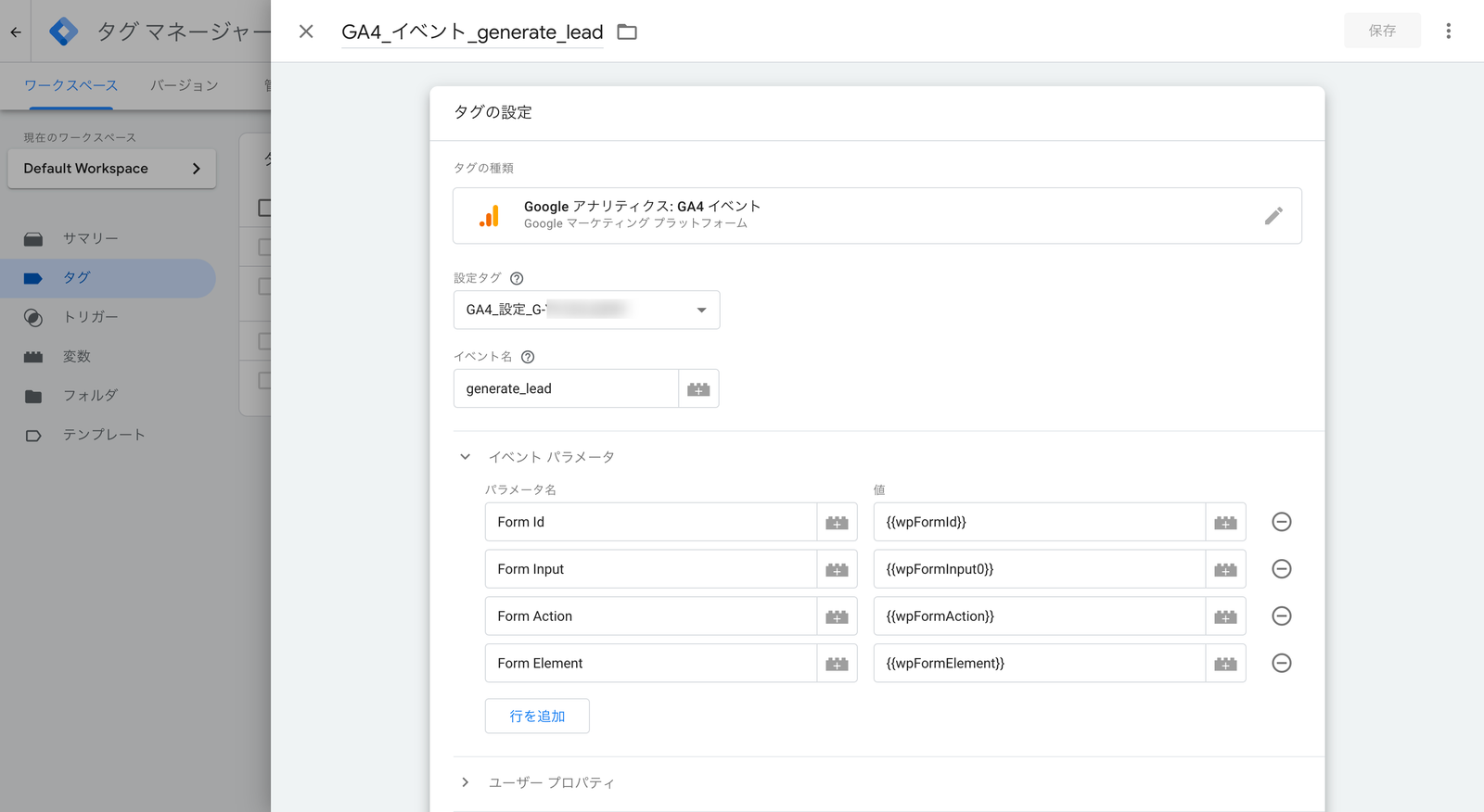Open the 設定タグ dropdown
The image size is (1484, 812).
click(x=586, y=310)
